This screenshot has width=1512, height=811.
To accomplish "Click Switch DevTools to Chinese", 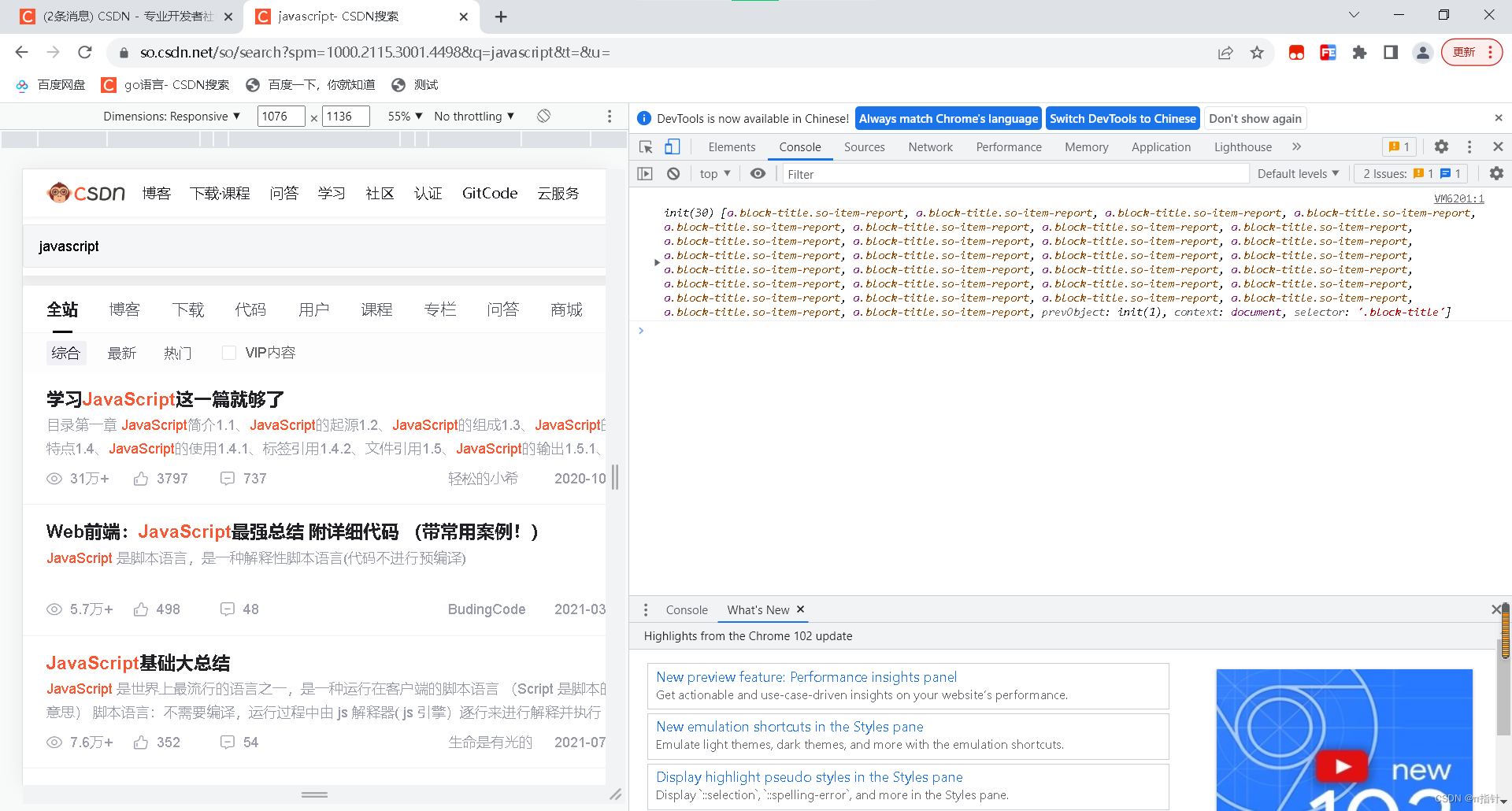I will pos(1123,118).
